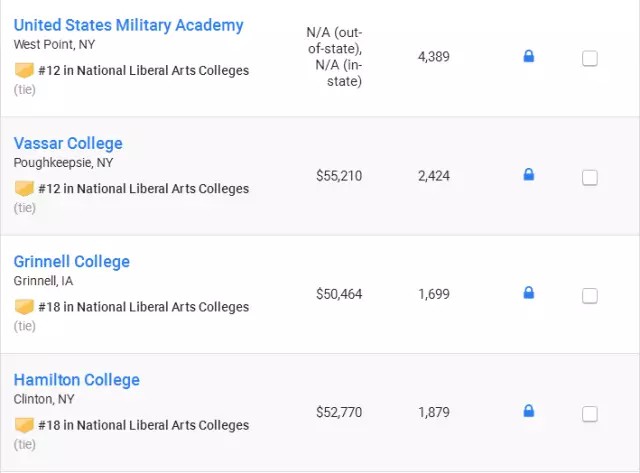Check the compare box for Vassar College
The image size is (640, 473).
(590, 177)
